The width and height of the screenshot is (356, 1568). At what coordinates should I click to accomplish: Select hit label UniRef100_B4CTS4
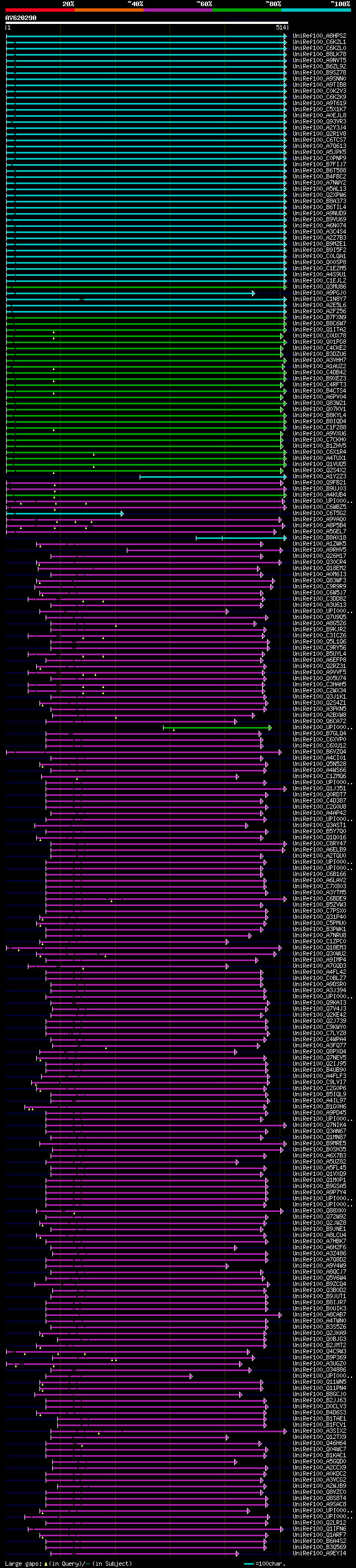pos(319,391)
